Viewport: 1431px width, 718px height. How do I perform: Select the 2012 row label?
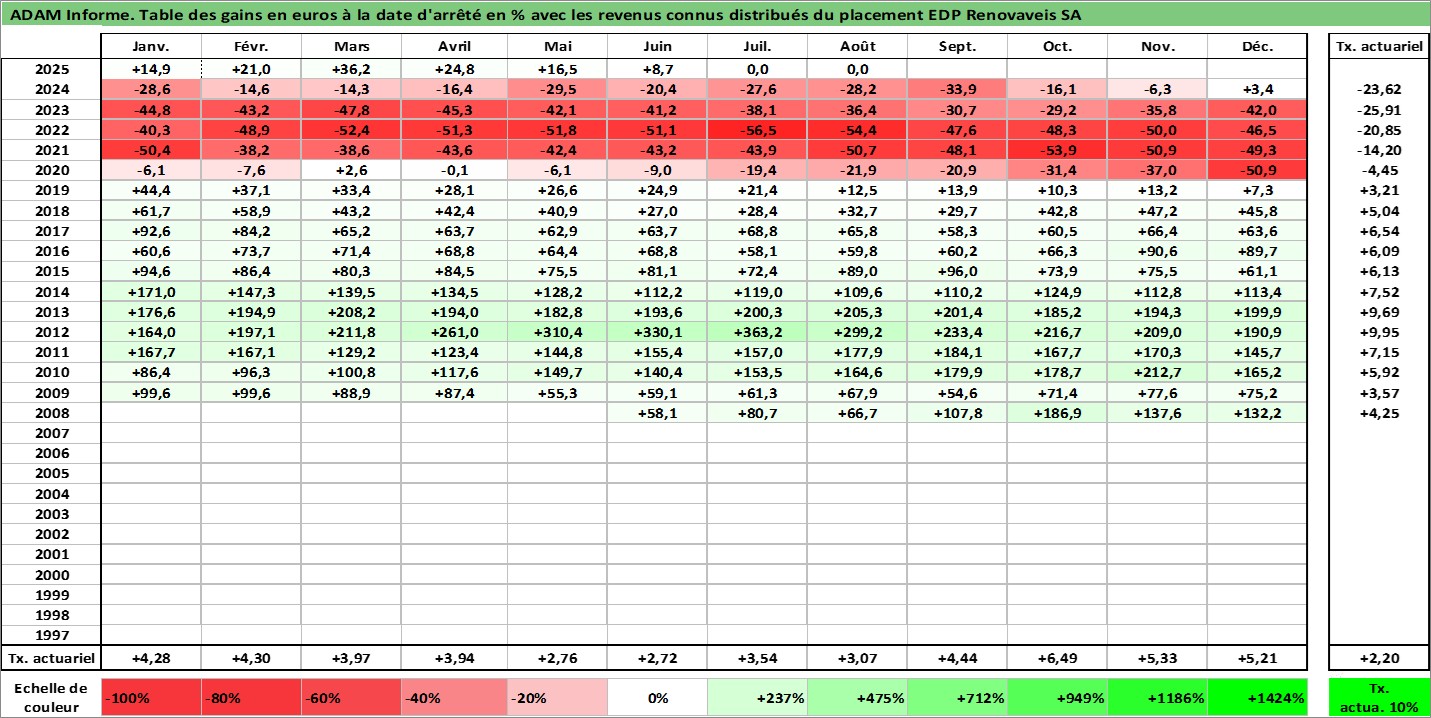click(51, 332)
